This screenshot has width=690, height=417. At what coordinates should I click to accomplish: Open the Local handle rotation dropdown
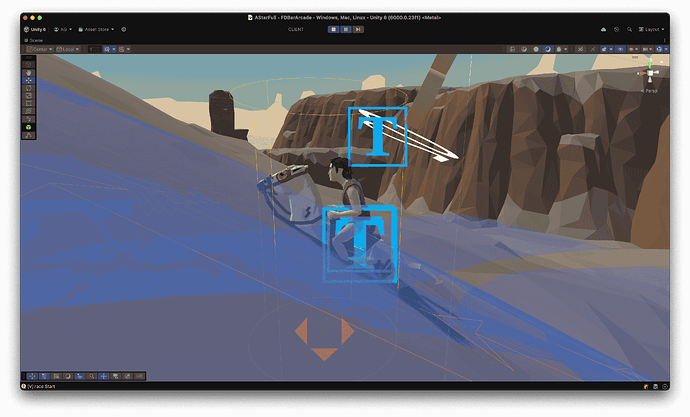68,49
